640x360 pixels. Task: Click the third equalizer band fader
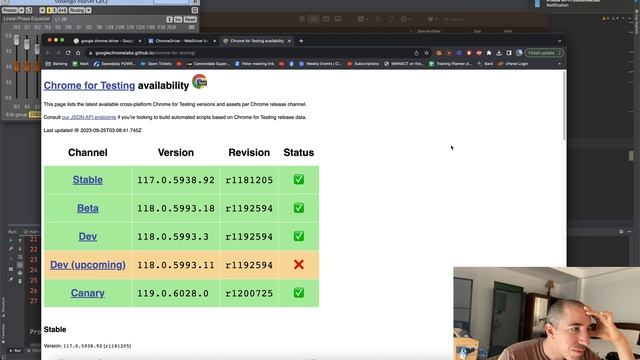(x=37, y=49)
